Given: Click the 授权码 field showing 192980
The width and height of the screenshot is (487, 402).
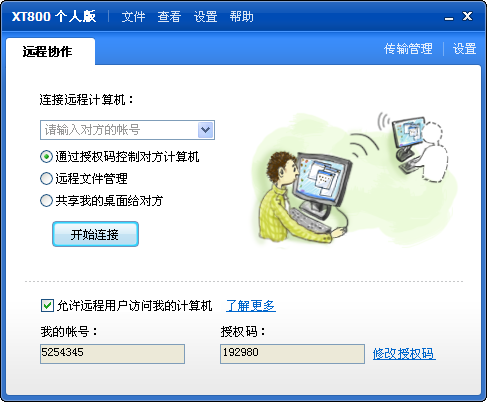Looking at the screenshot, I should (x=292, y=354).
